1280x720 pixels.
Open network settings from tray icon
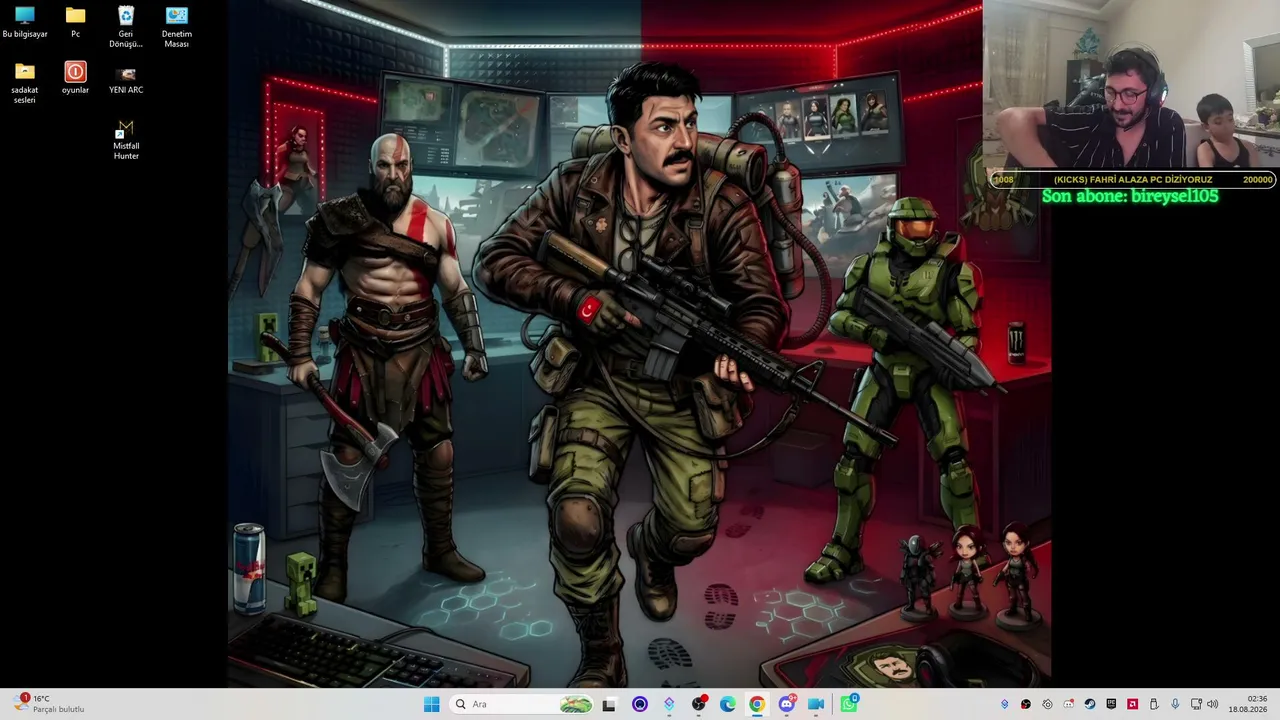(x=1196, y=704)
